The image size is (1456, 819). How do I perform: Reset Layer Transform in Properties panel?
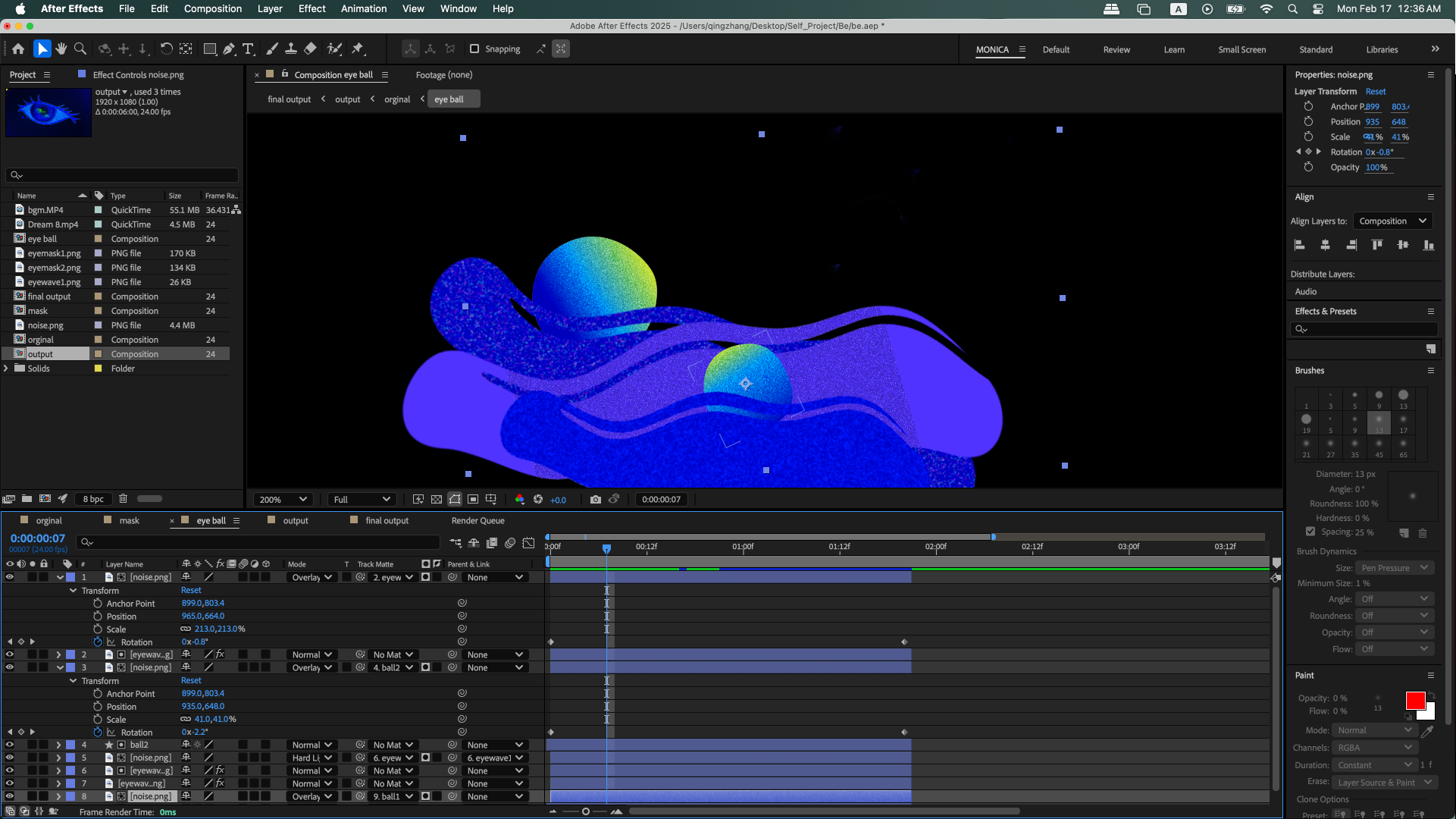pyautogui.click(x=1376, y=92)
